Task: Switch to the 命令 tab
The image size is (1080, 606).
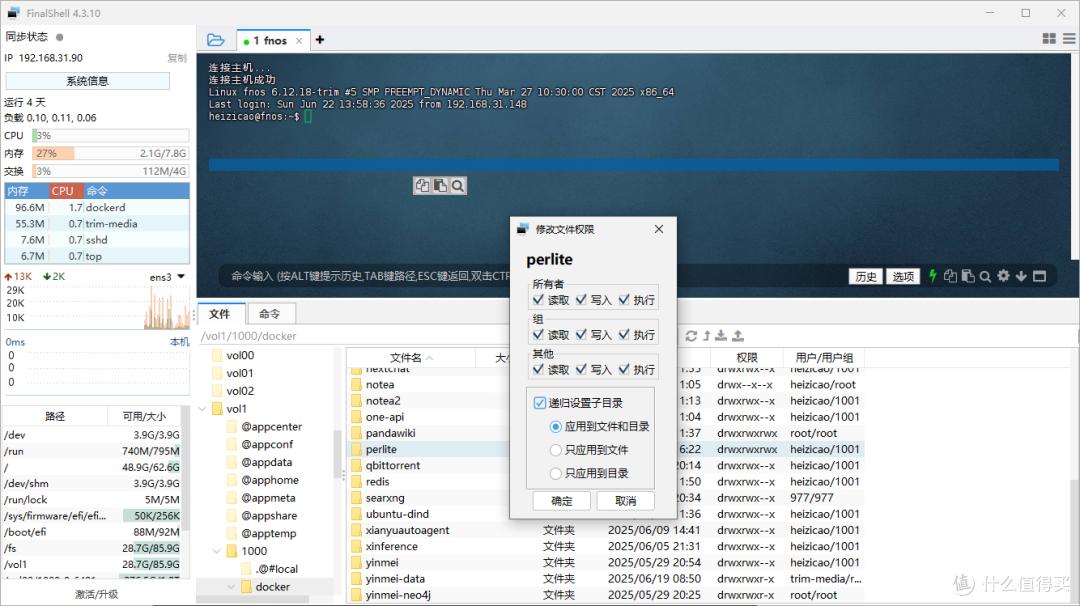Action: tap(271, 313)
